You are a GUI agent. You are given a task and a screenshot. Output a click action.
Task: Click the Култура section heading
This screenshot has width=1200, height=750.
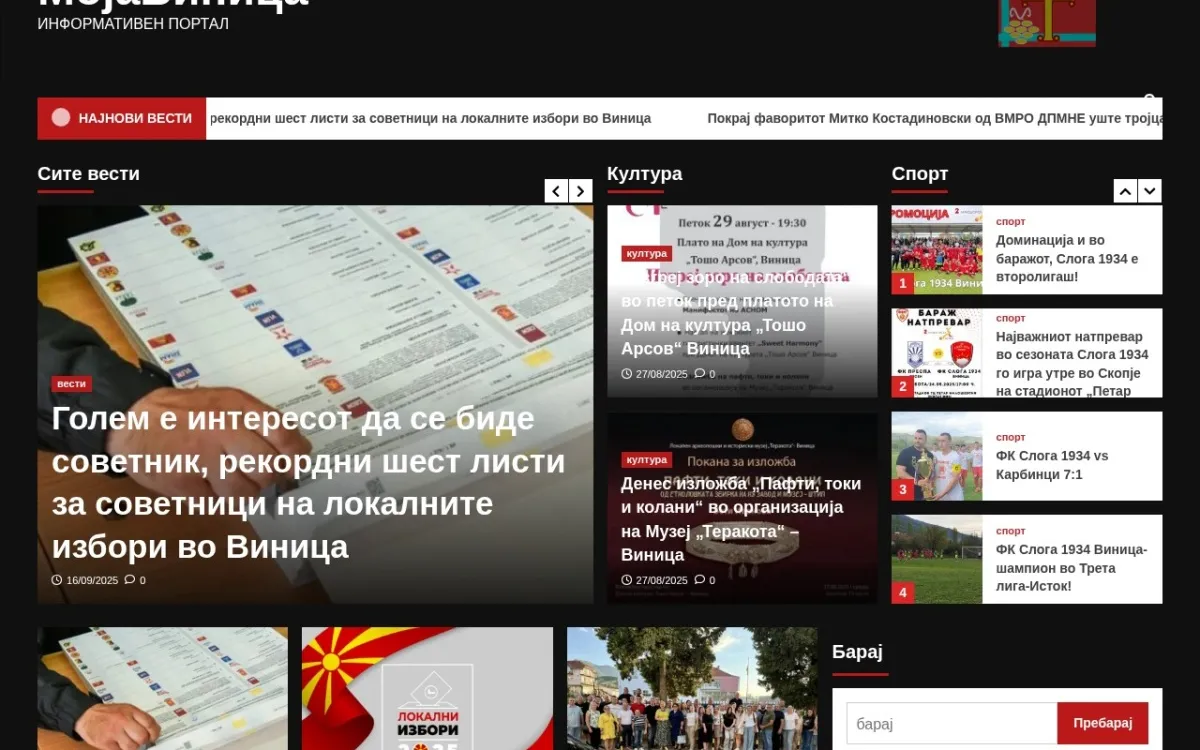click(x=644, y=174)
